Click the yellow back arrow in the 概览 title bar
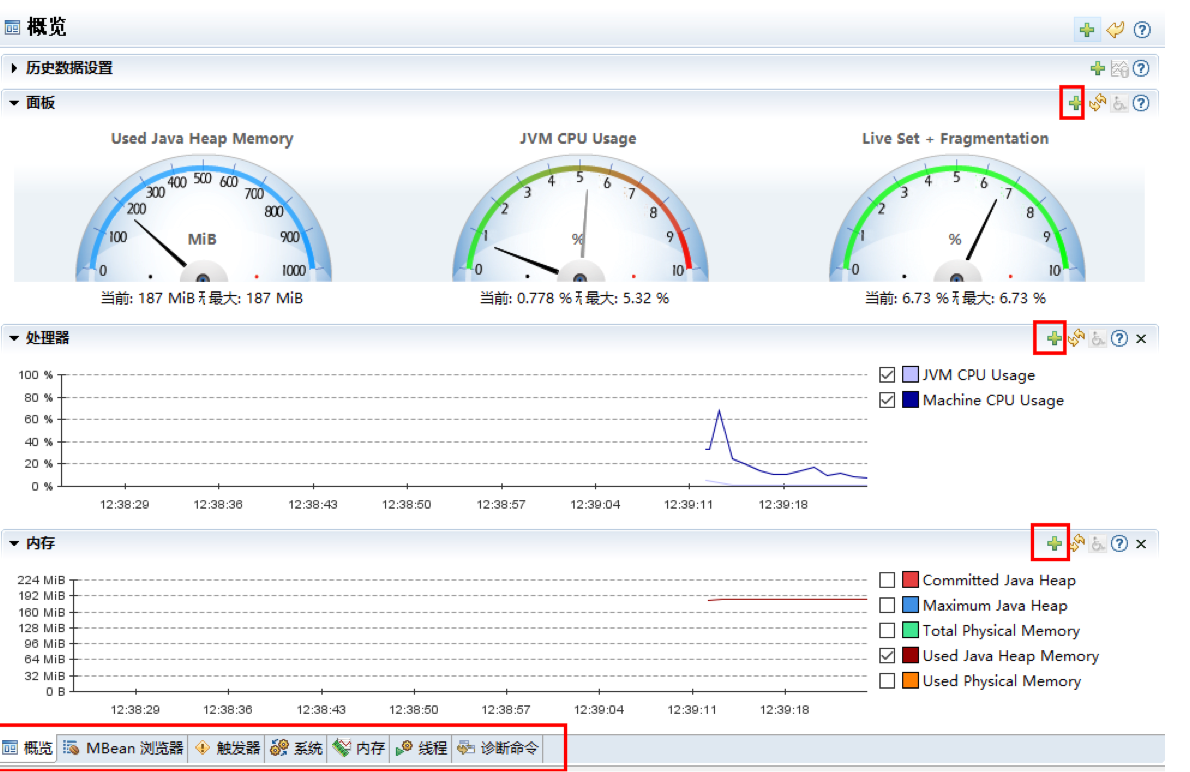1190x772 pixels. pos(1115,29)
